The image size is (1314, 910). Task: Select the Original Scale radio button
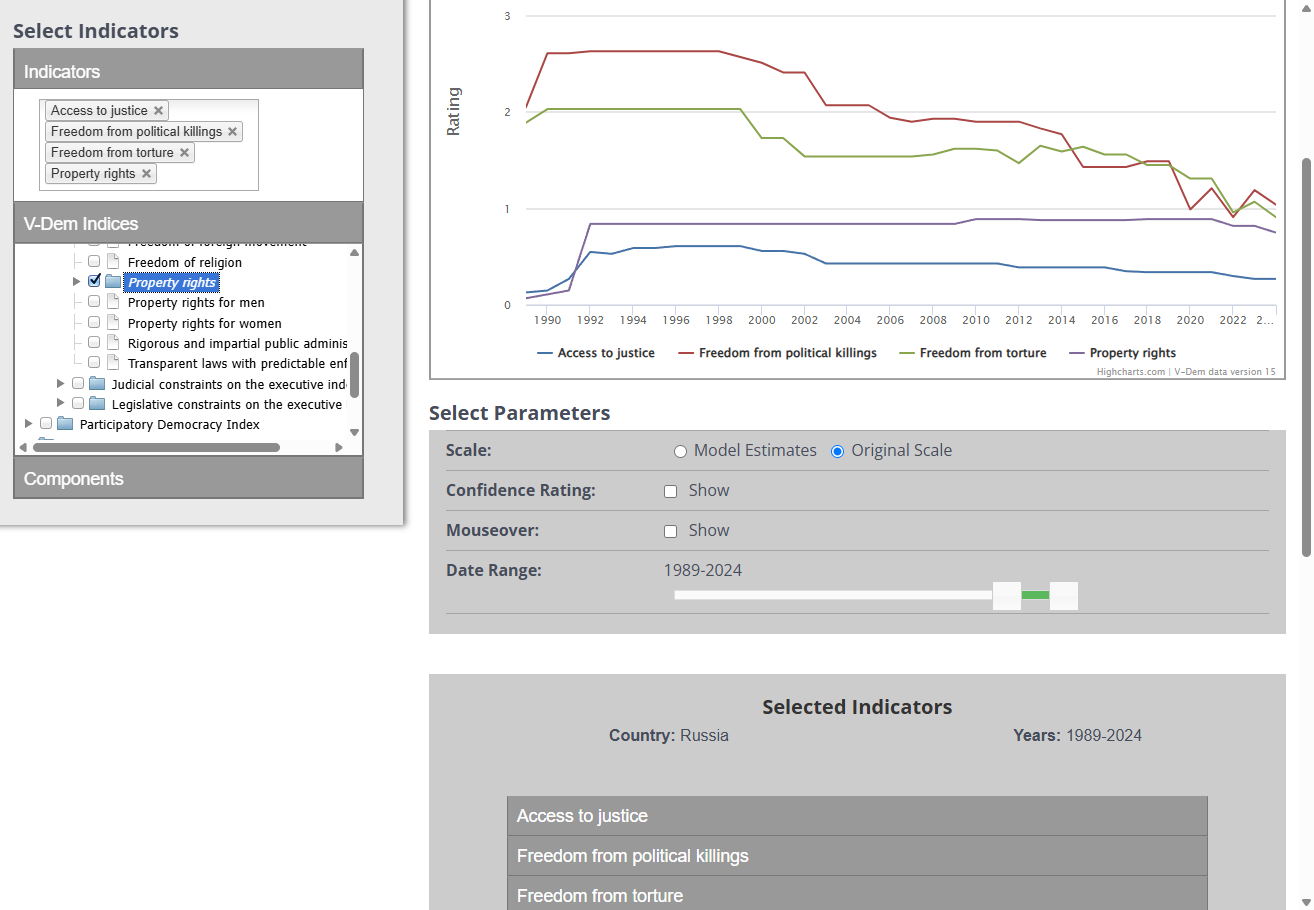[x=838, y=451]
